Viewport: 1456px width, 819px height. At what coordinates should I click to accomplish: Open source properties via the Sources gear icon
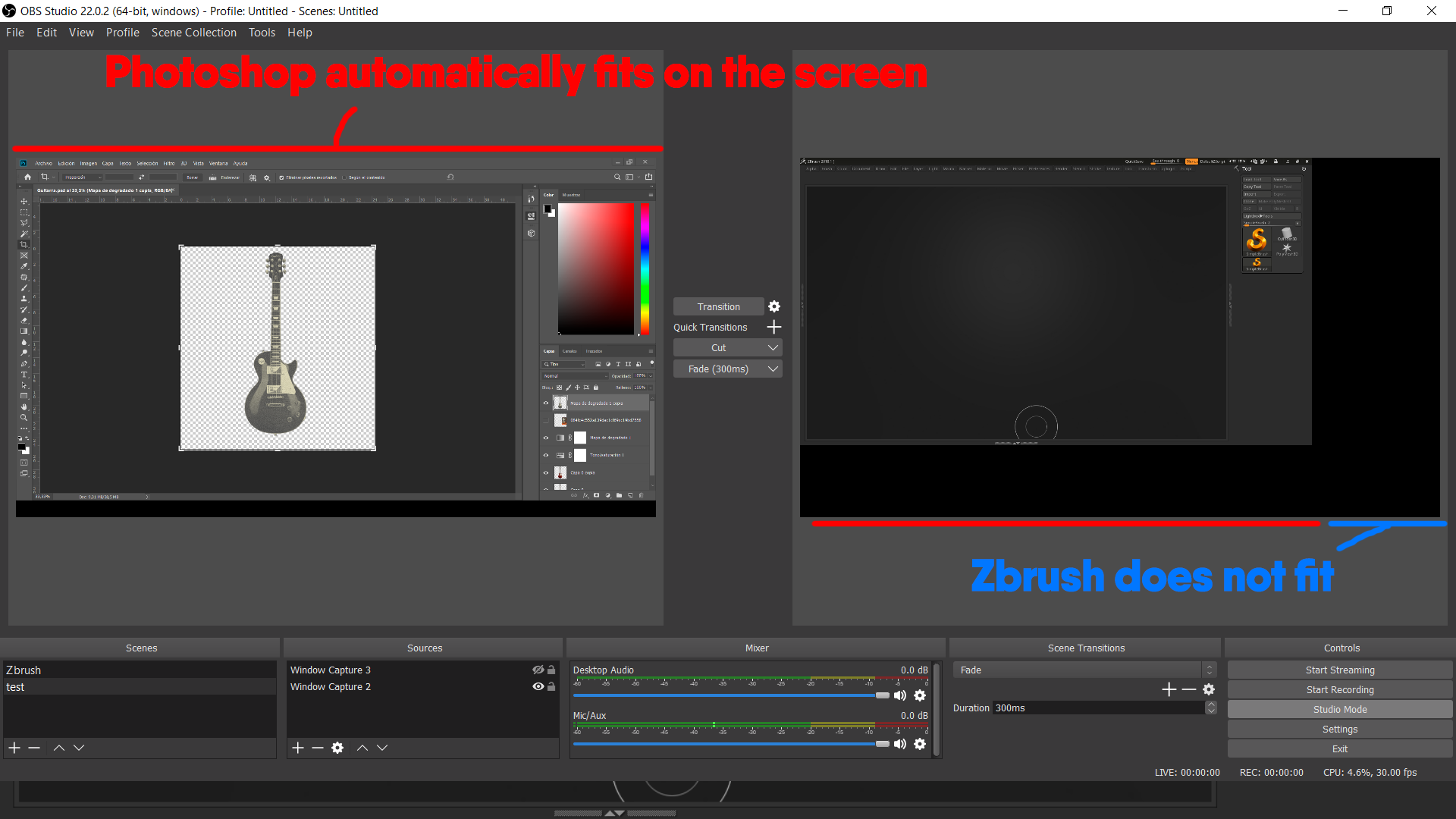point(337,748)
